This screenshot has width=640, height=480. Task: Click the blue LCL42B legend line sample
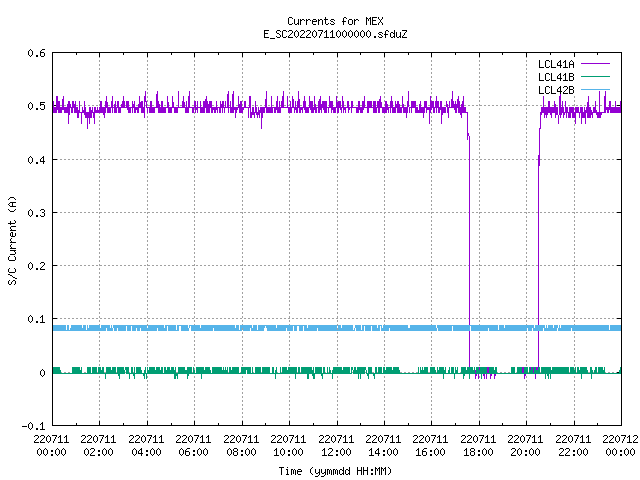(595, 89)
